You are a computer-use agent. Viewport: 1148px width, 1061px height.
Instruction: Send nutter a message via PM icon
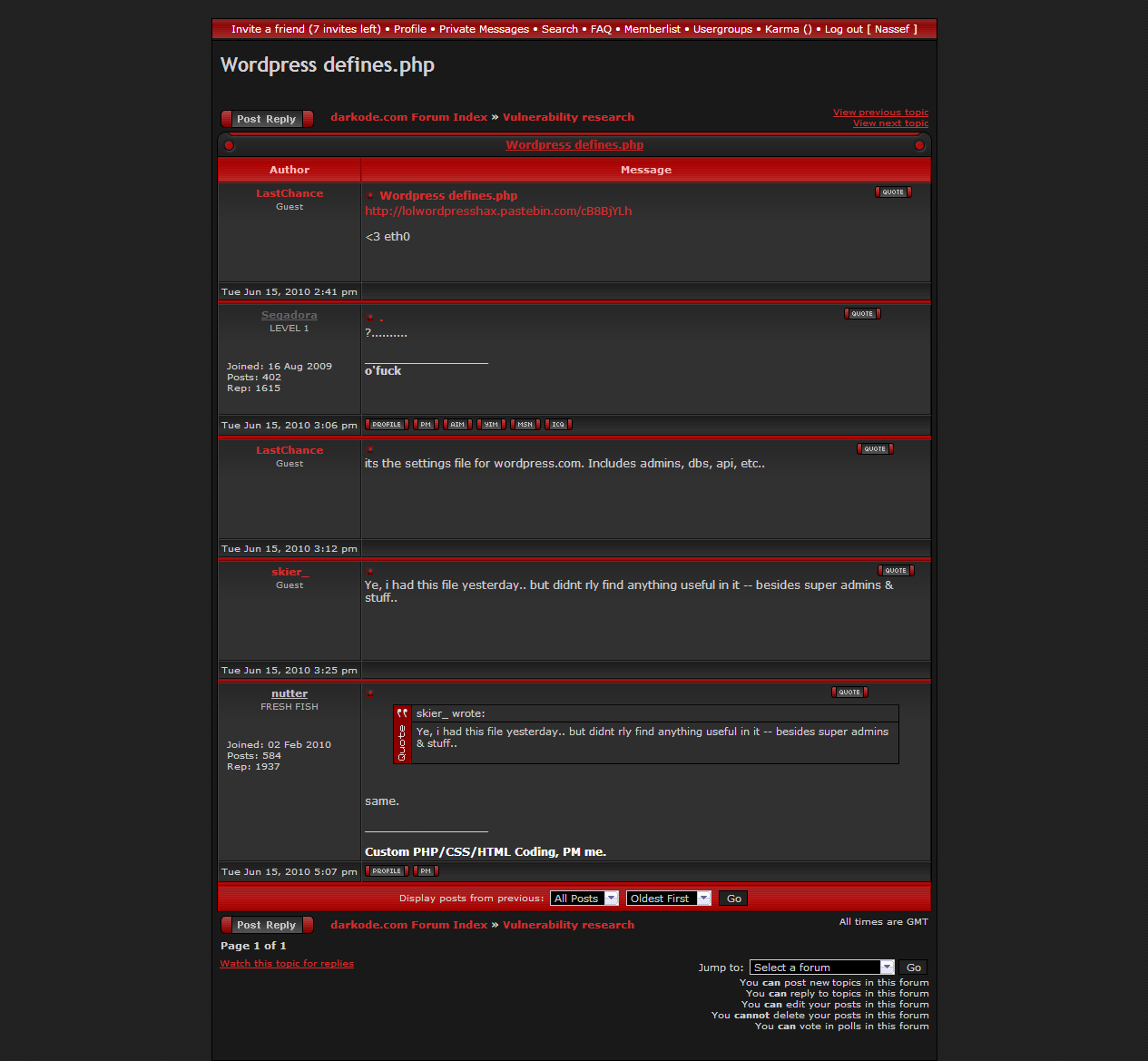coord(426,871)
